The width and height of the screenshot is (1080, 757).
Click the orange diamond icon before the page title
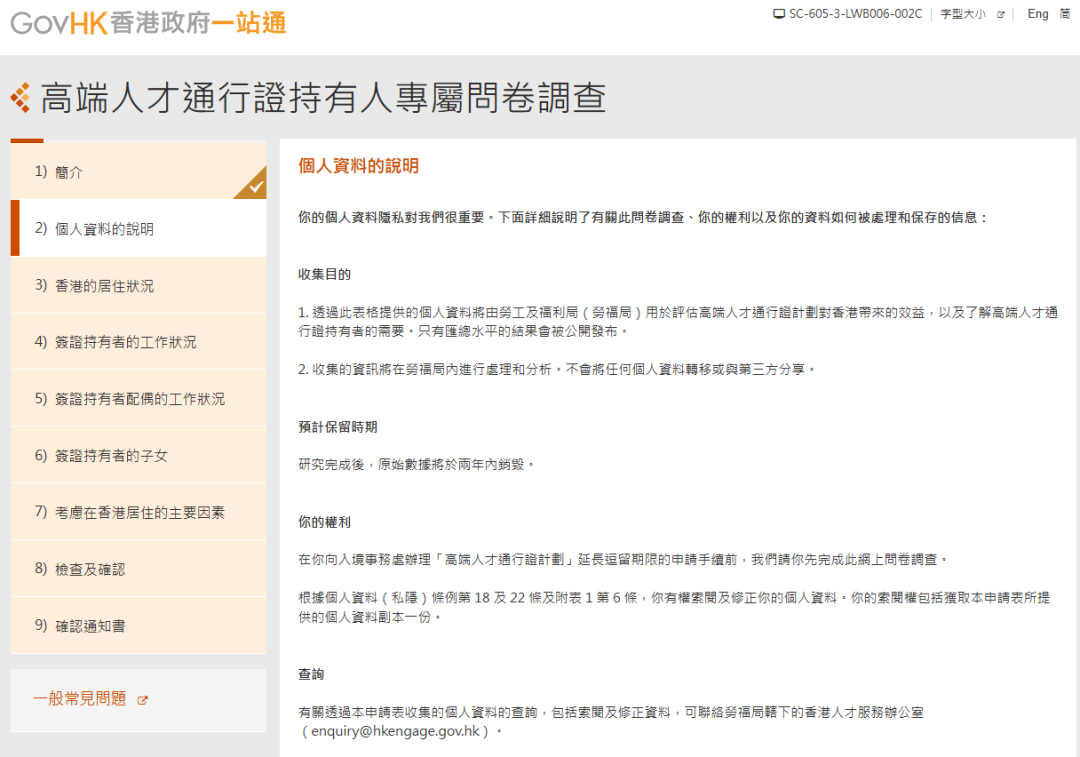coord(21,98)
